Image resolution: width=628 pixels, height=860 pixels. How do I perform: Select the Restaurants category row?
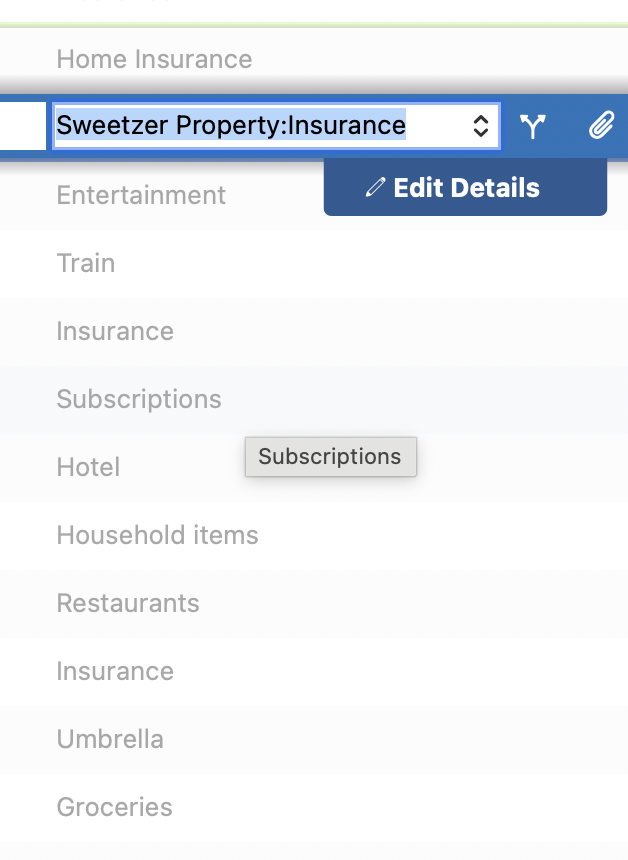pos(128,603)
